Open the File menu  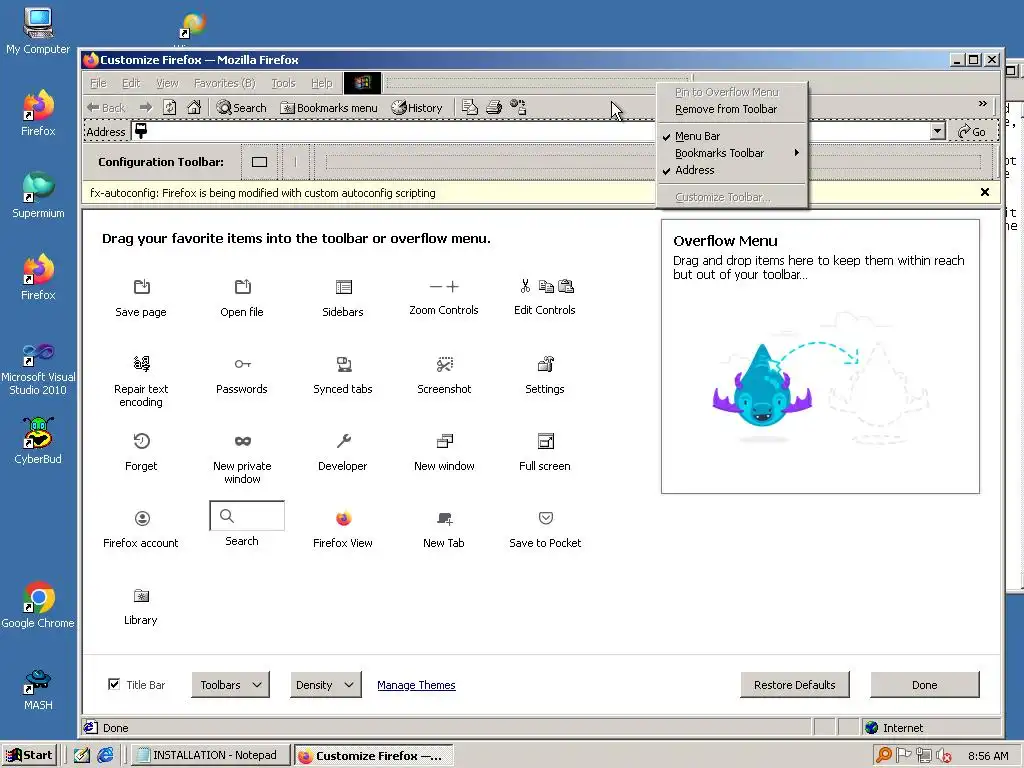coord(98,83)
